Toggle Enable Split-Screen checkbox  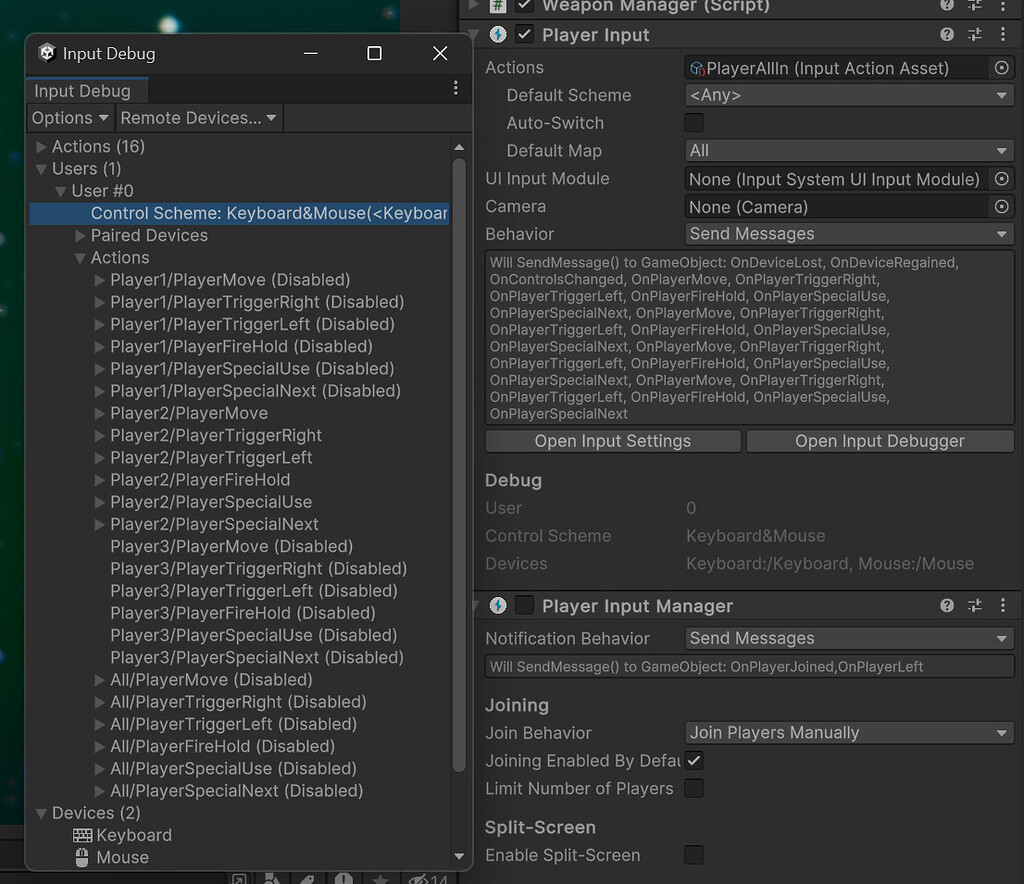click(x=694, y=855)
